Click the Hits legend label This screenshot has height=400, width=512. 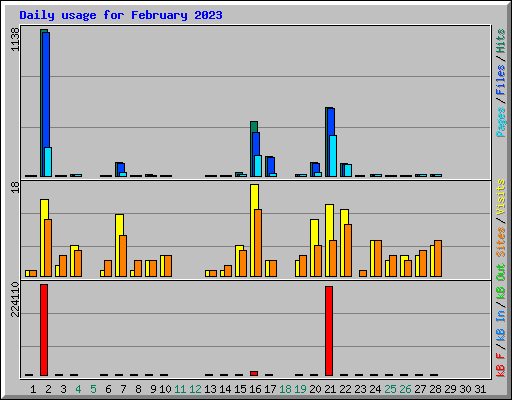[501, 41]
